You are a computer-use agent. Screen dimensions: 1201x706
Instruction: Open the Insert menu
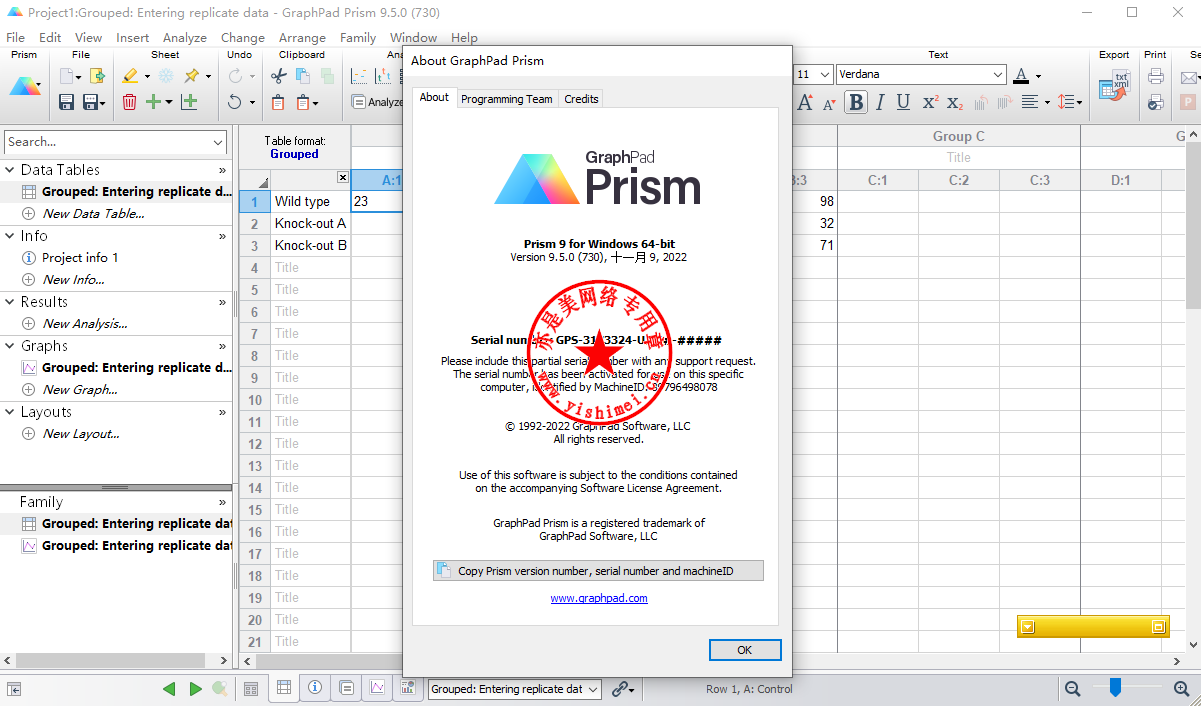click(x=132, y=38)
